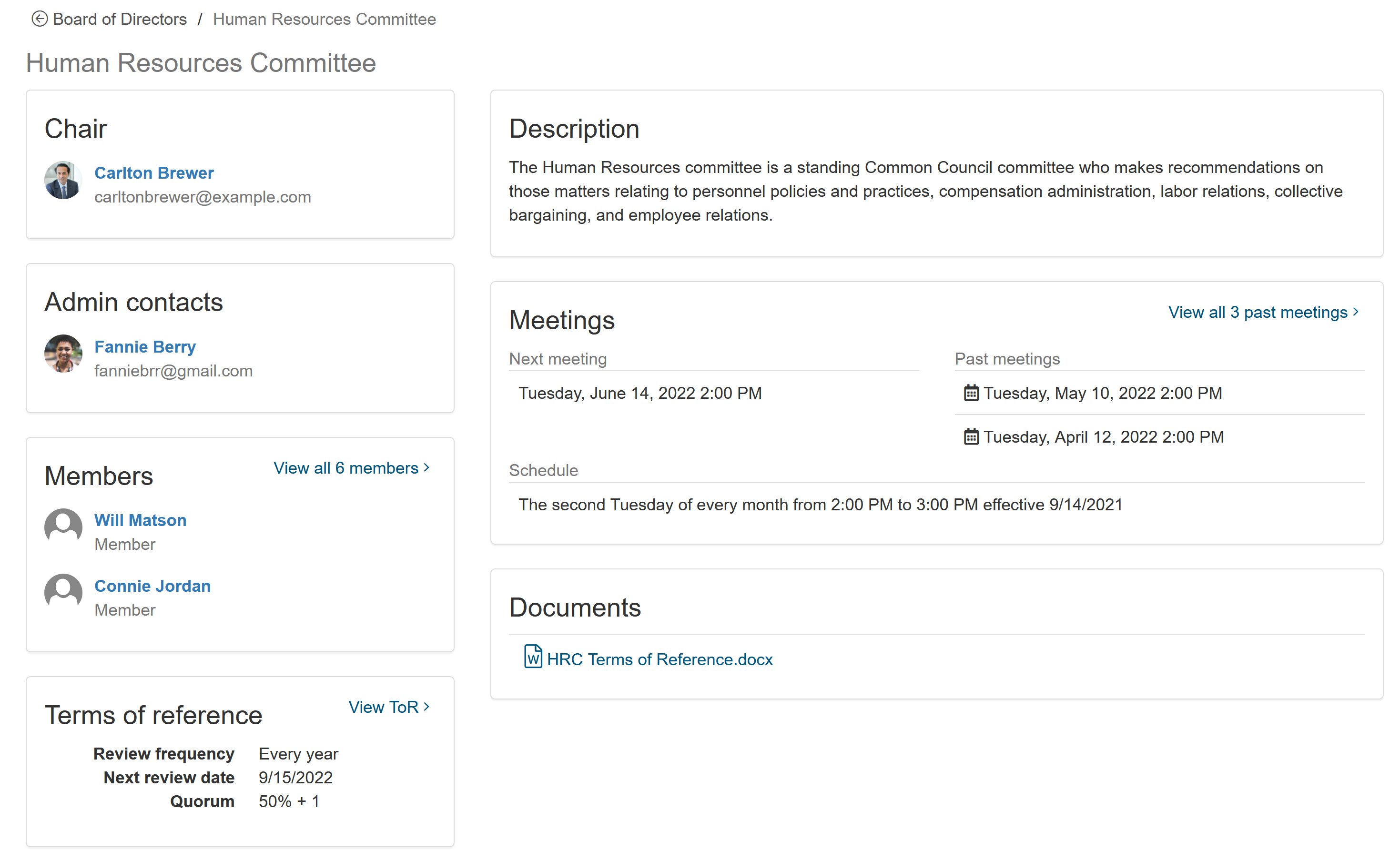The width and height of the screenshot is (1400, 861).
Task: Open Connie Jordan's member profile link
Action: [152, 586]
